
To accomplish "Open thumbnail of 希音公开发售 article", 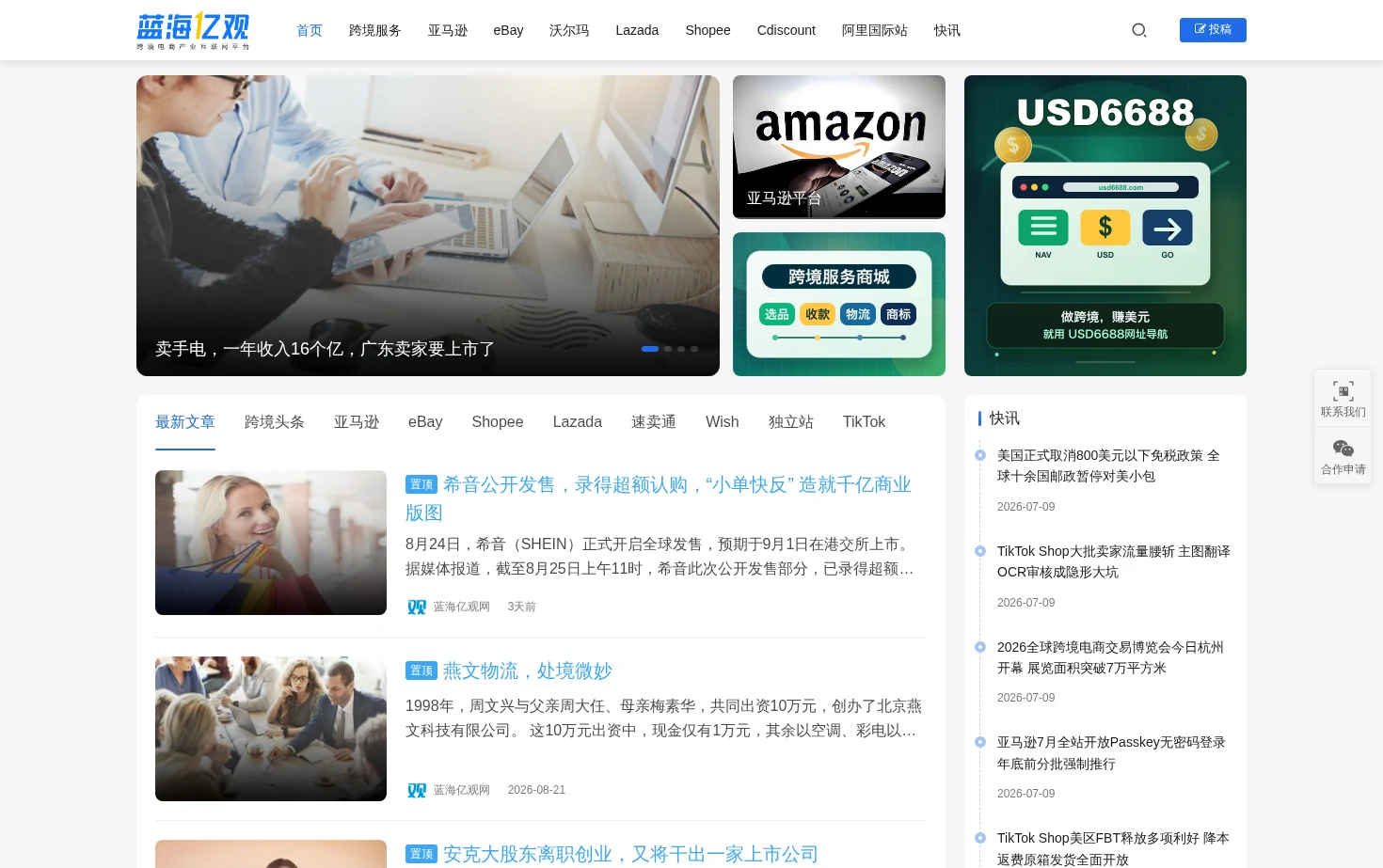I will [271, 543].
